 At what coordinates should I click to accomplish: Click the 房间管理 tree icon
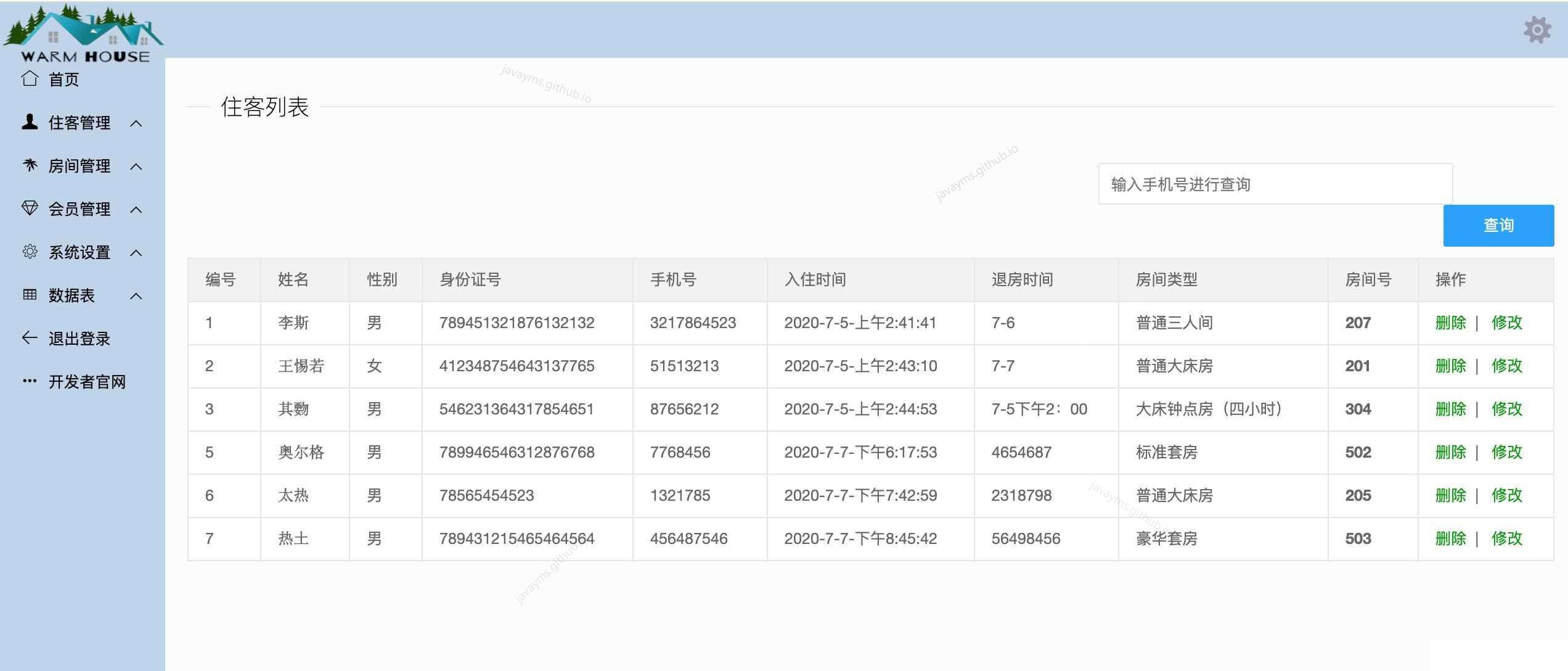click(x=30, y=165)
